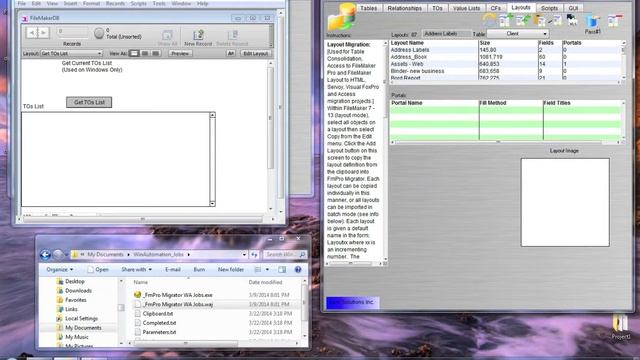The width and height of the screenshot is (640, 360).
Task: Switch FileMaker to Table view
Action: point(155,53)
